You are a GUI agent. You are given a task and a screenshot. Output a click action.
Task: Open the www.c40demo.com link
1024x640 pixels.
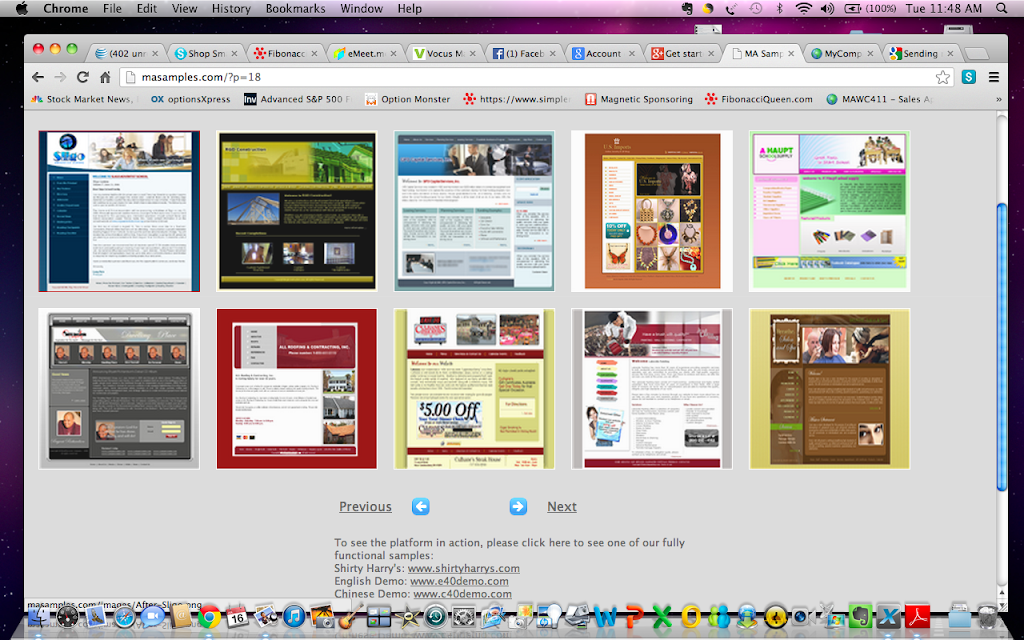point(462,594)
